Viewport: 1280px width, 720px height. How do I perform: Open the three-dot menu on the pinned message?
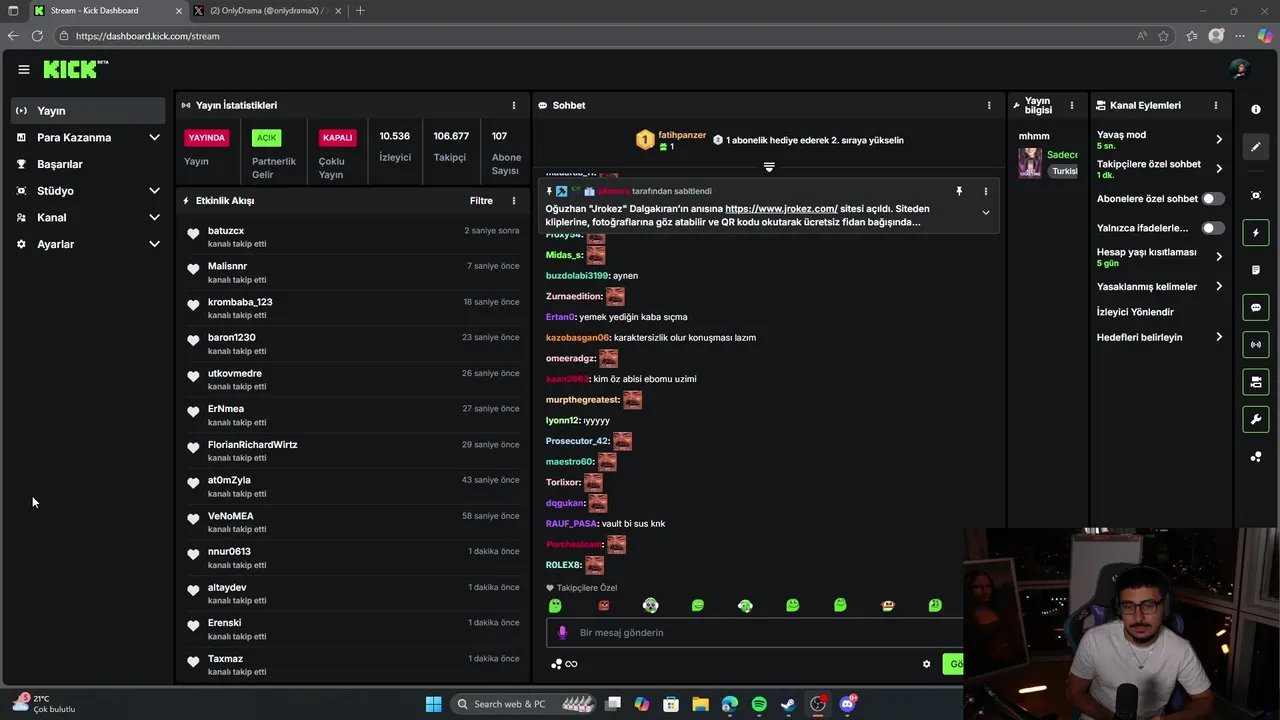coord(985,191)
